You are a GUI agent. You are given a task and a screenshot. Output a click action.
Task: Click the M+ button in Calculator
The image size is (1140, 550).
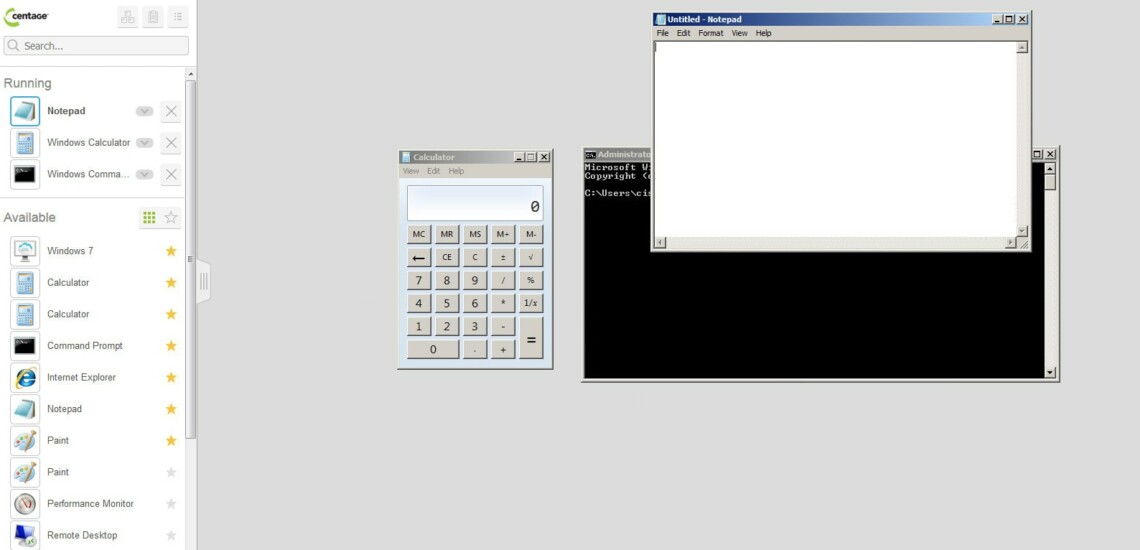click(x=503, y=234)
